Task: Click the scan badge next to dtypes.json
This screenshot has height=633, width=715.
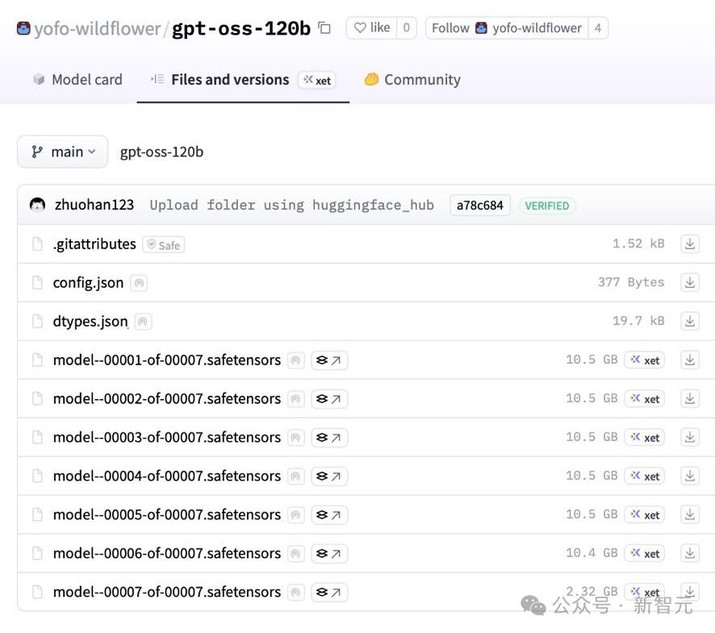Action: tap(143, 322)
